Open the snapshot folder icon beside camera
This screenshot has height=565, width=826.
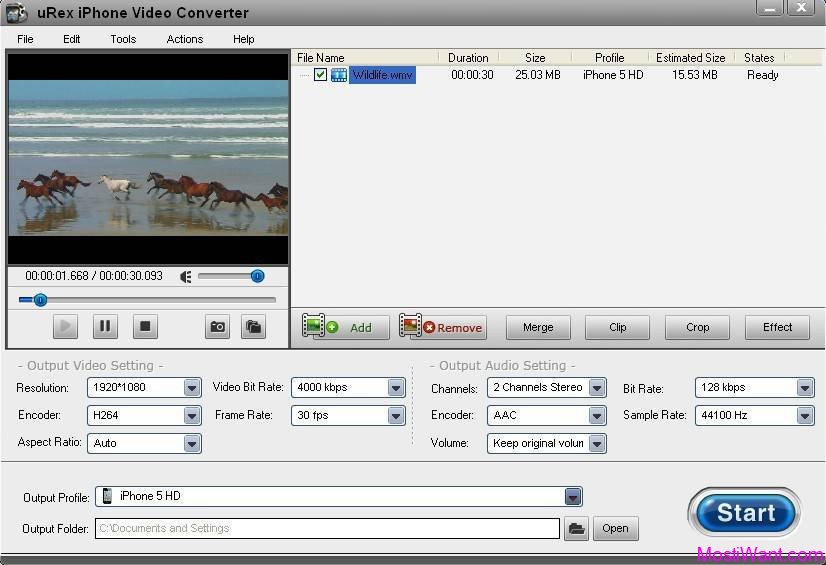pos(253,326)
